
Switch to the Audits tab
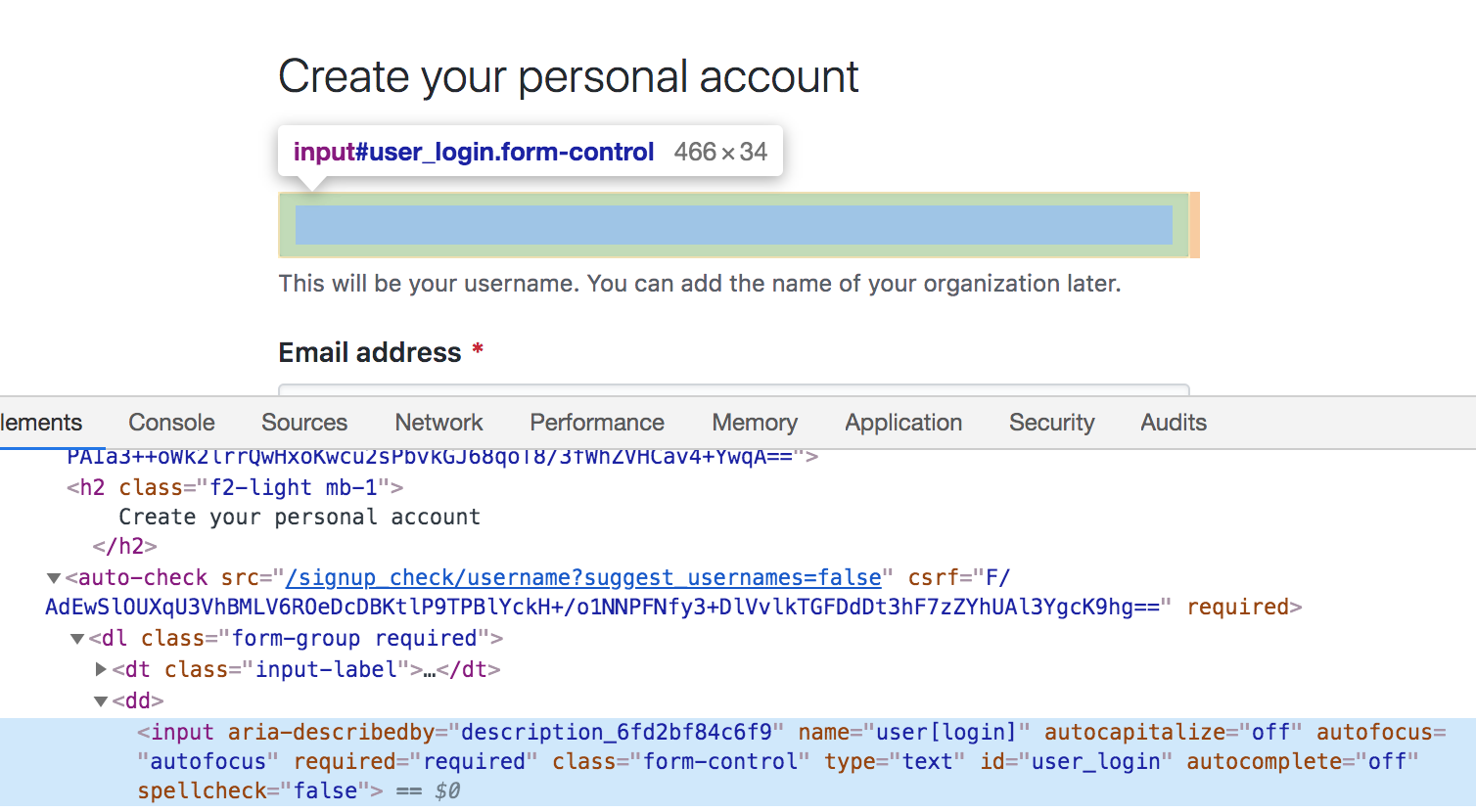click(x=1174, y=423)
